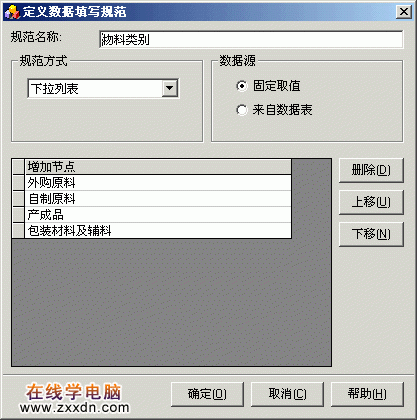Select the 外购原料 list row

158,183
